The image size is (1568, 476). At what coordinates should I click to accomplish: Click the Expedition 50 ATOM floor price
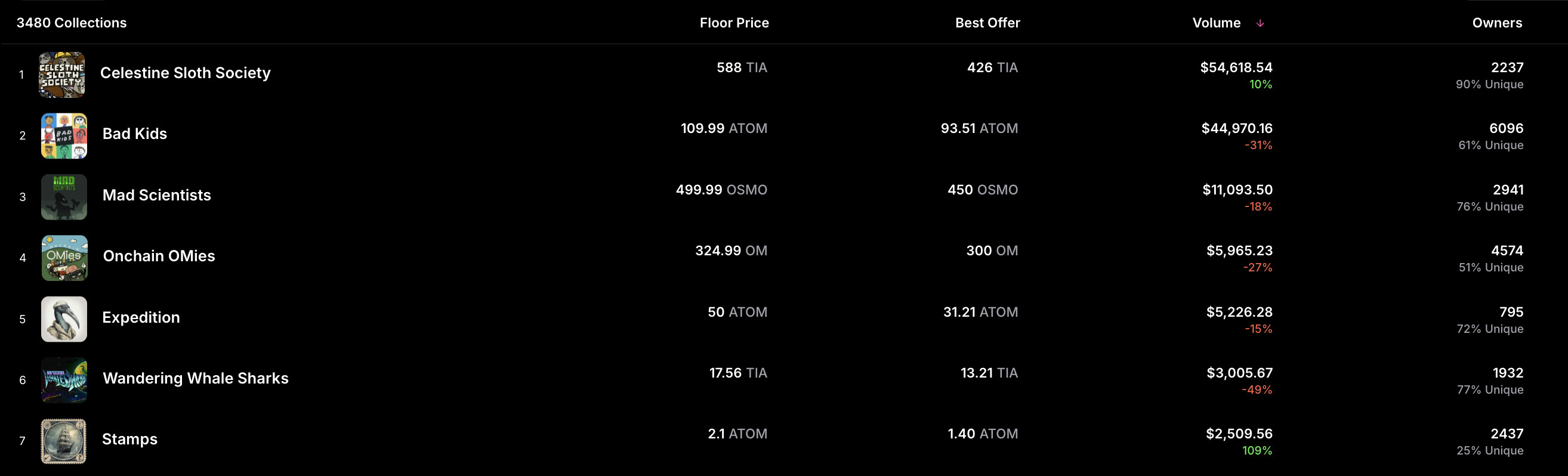point(737,312)
